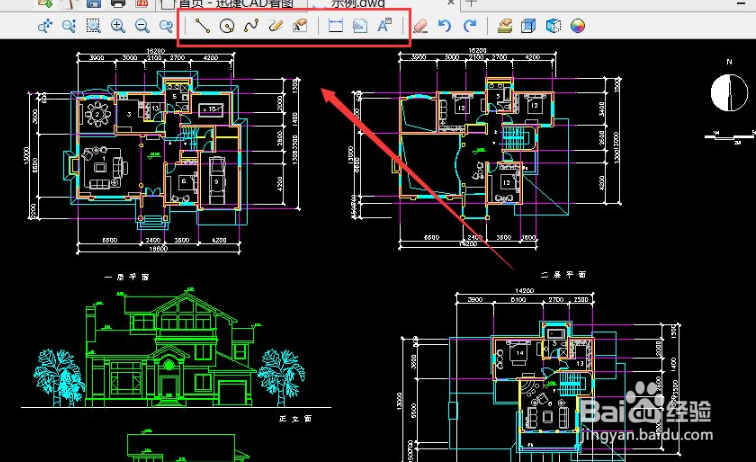This screenshot has height=462, width=756.
Task: Activate the area measurement tool
Action: point(360,26)
